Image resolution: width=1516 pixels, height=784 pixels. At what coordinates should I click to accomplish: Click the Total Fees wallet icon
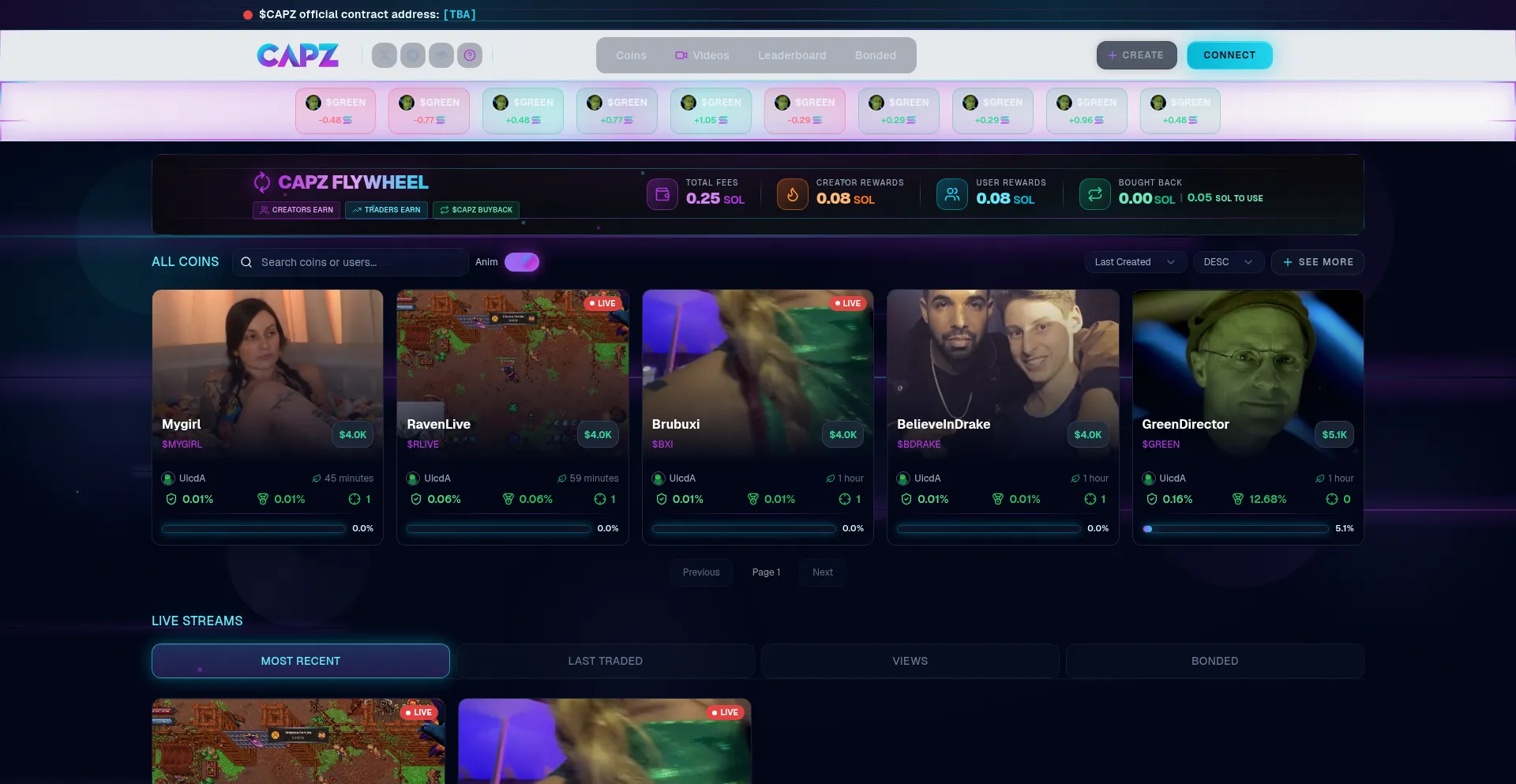662,194
